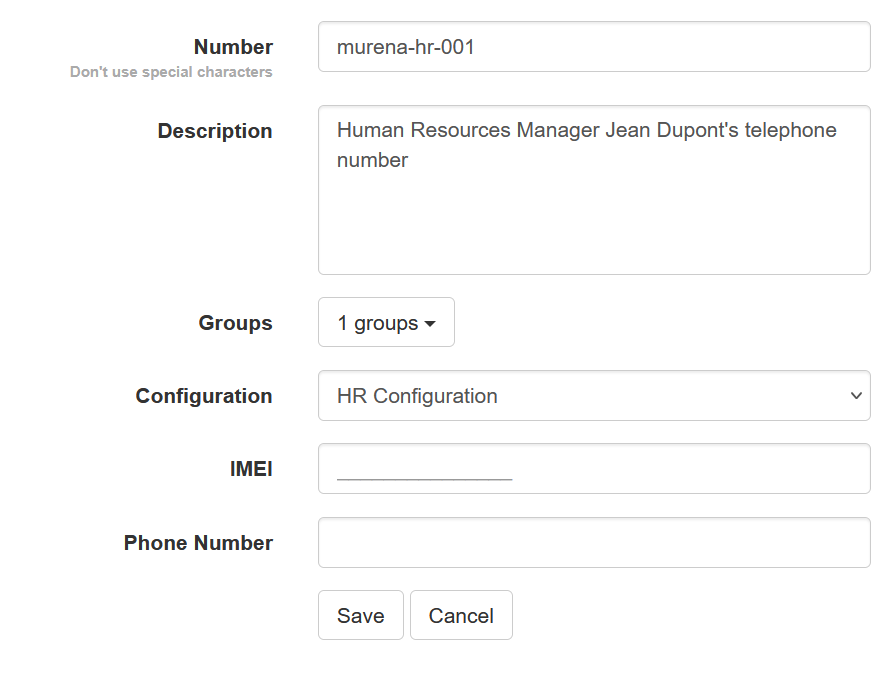
Task: Focus the empty Phone Number field
Action: [594, 543]
